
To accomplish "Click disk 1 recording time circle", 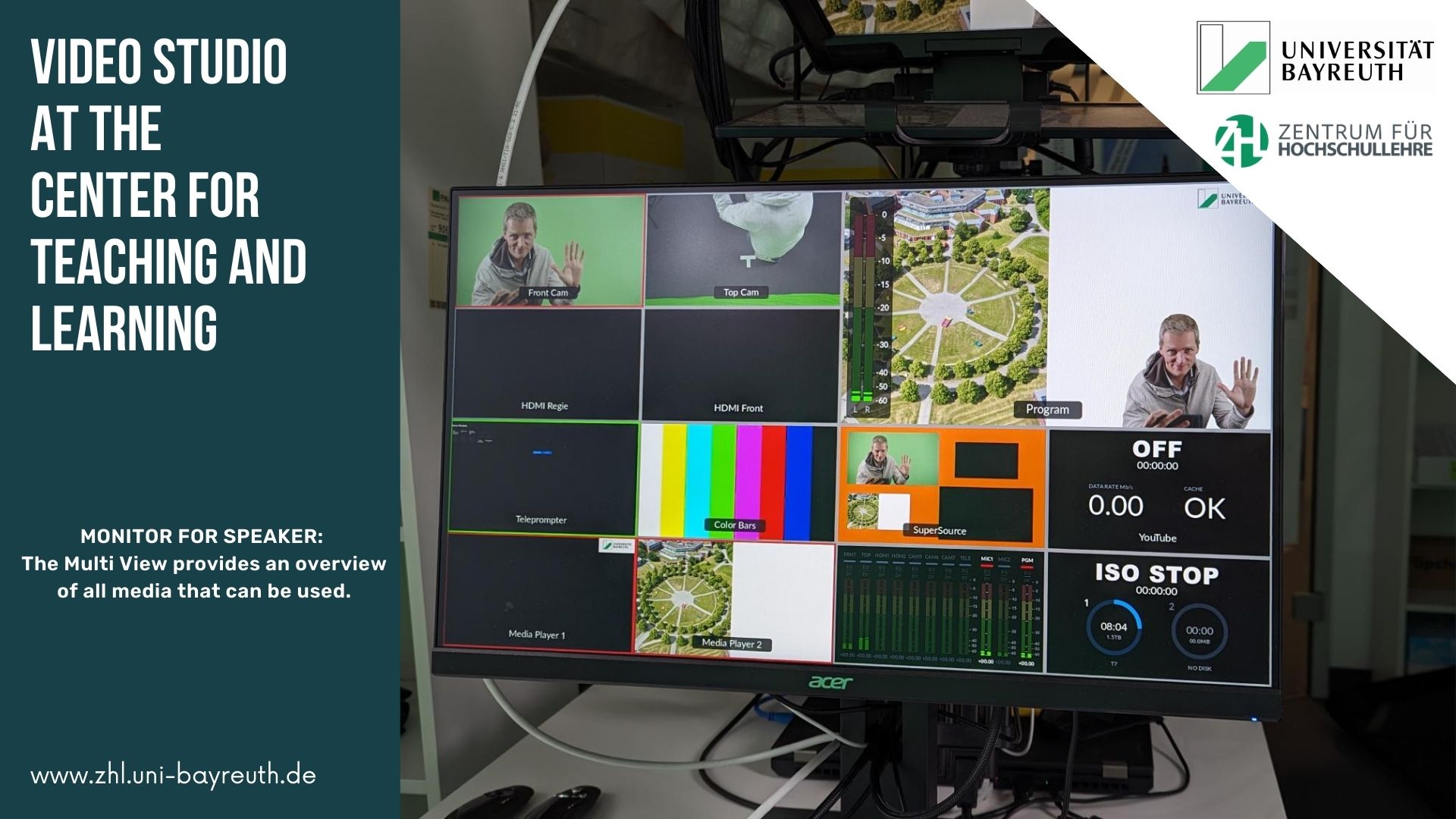I will pyautogui.click(x=1113, y=629).
